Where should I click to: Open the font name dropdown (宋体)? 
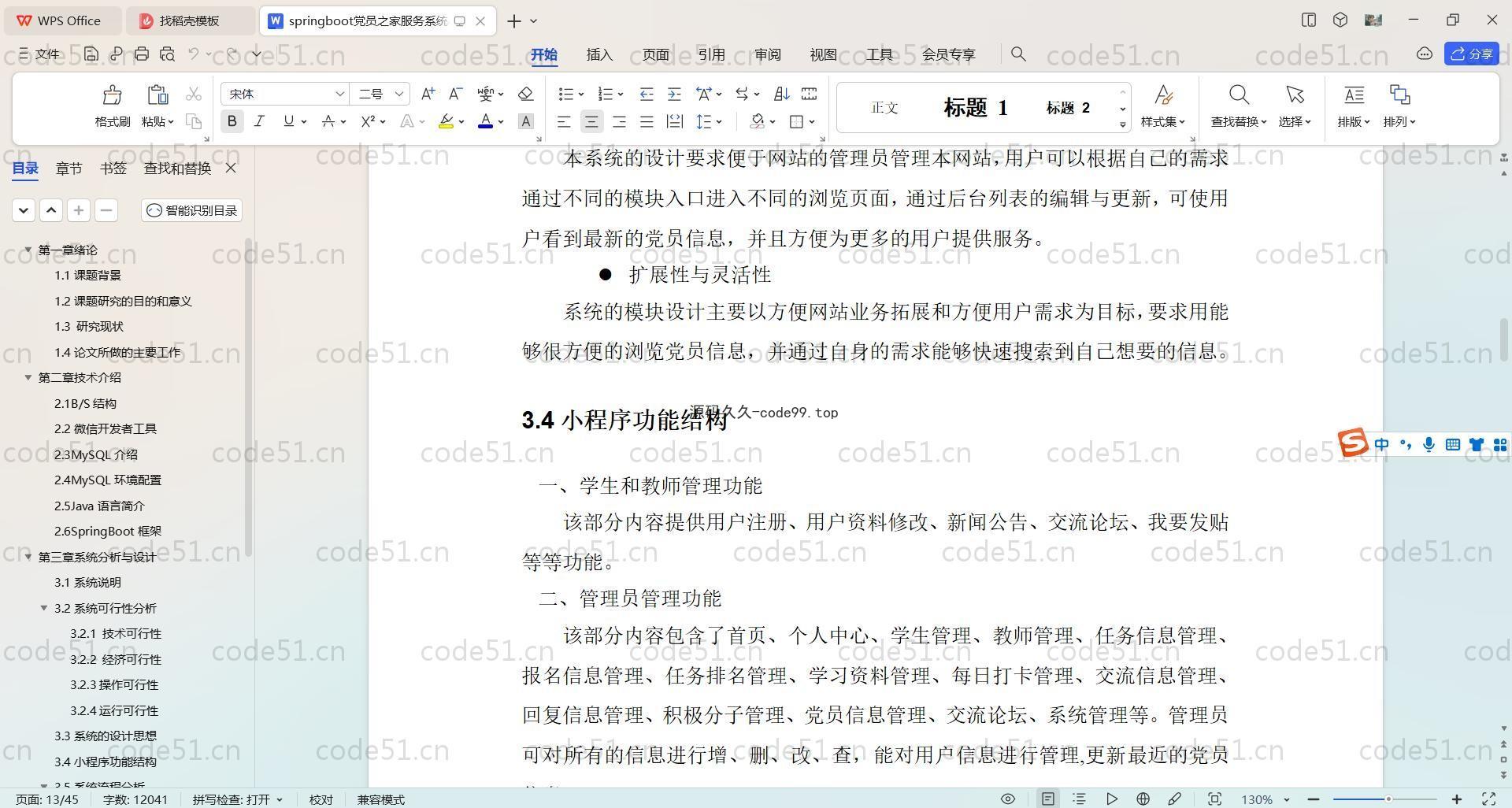click(x=339, y=94)
